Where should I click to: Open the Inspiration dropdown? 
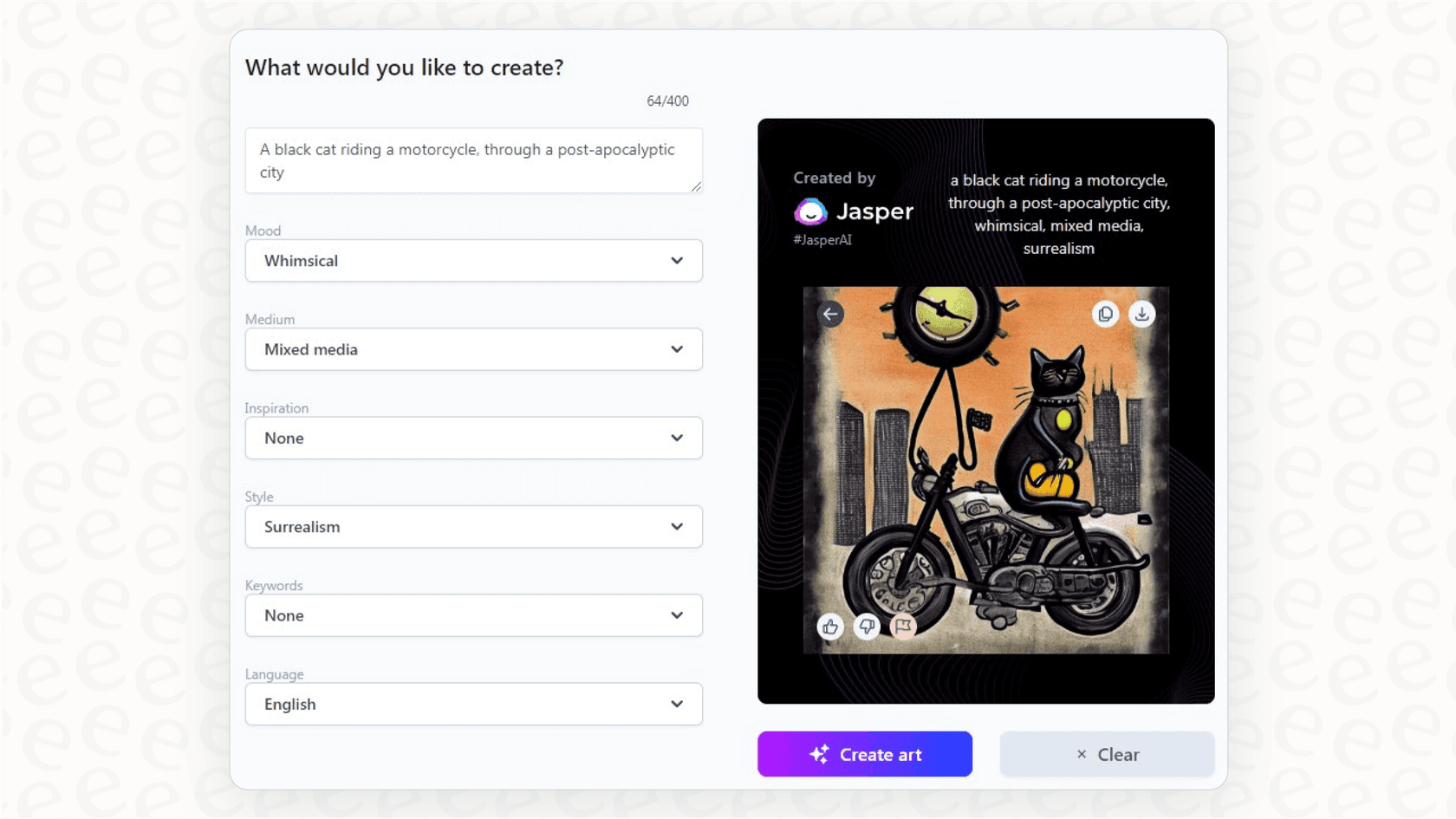pyautogui.click(x=473, y=439)
